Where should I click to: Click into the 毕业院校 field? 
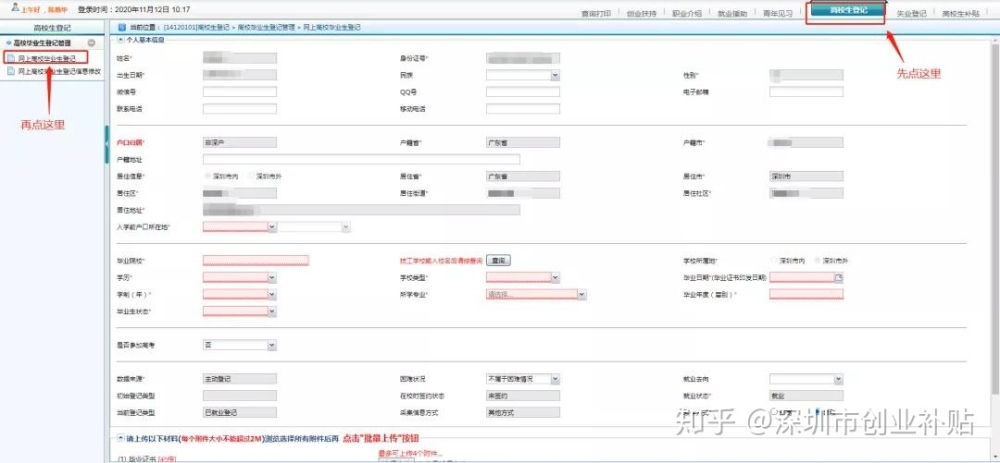pos(256,260)
